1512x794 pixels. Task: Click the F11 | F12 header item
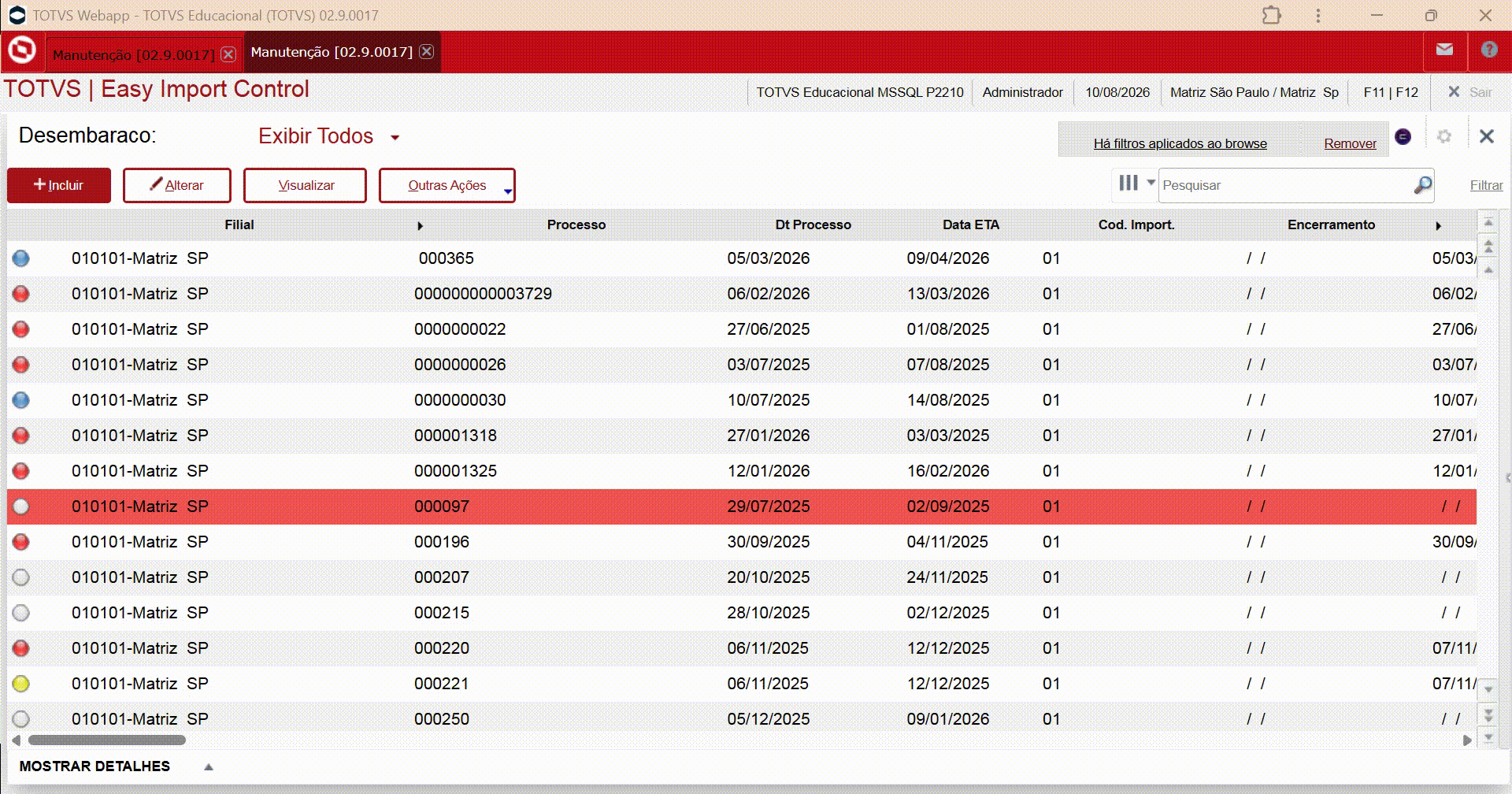point(1391,92)
